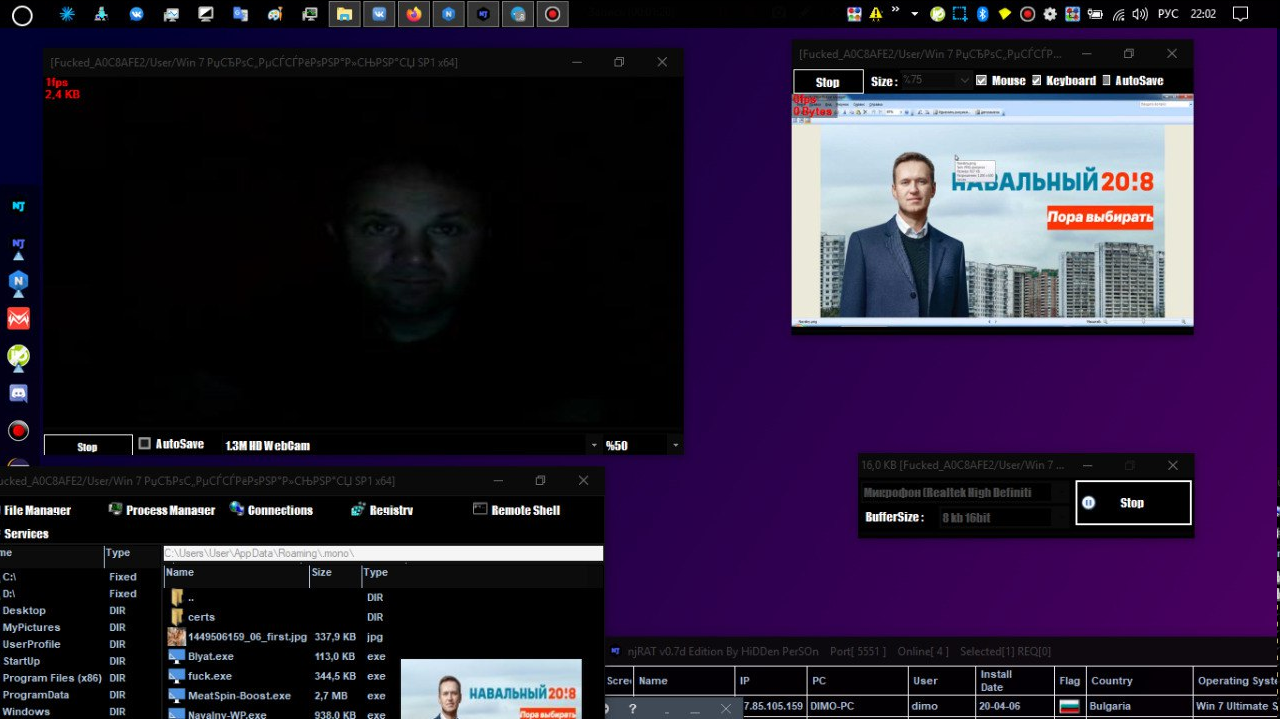This screenshot has width=1280, height=719.
Task: Switch to the Connections tab
Action: pyautogui.click(x=271, y=510)
